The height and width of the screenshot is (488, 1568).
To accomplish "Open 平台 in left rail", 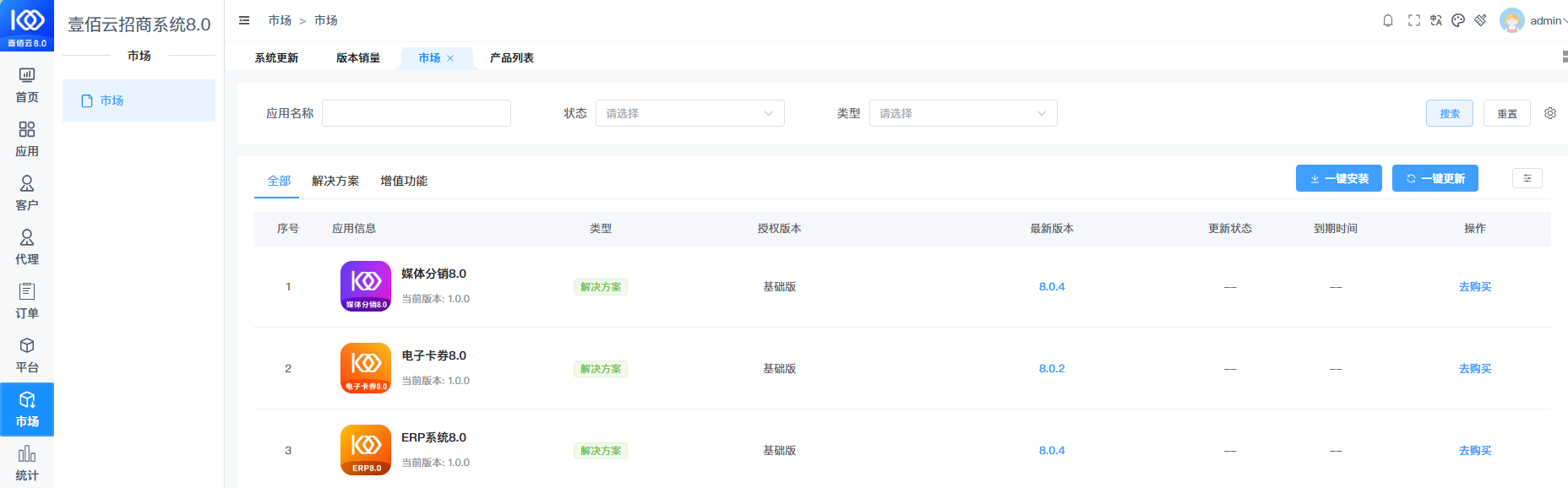I will [27, 355].
